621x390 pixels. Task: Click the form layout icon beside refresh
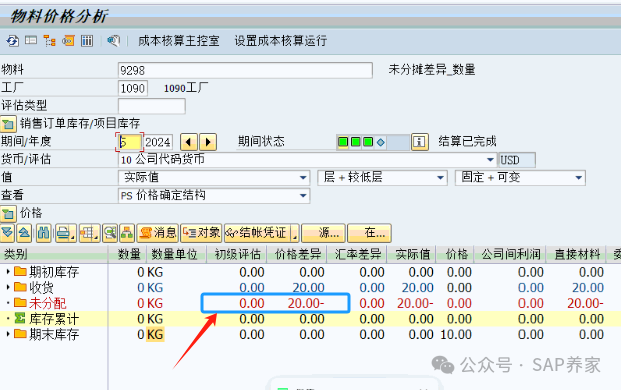(31, 40)
